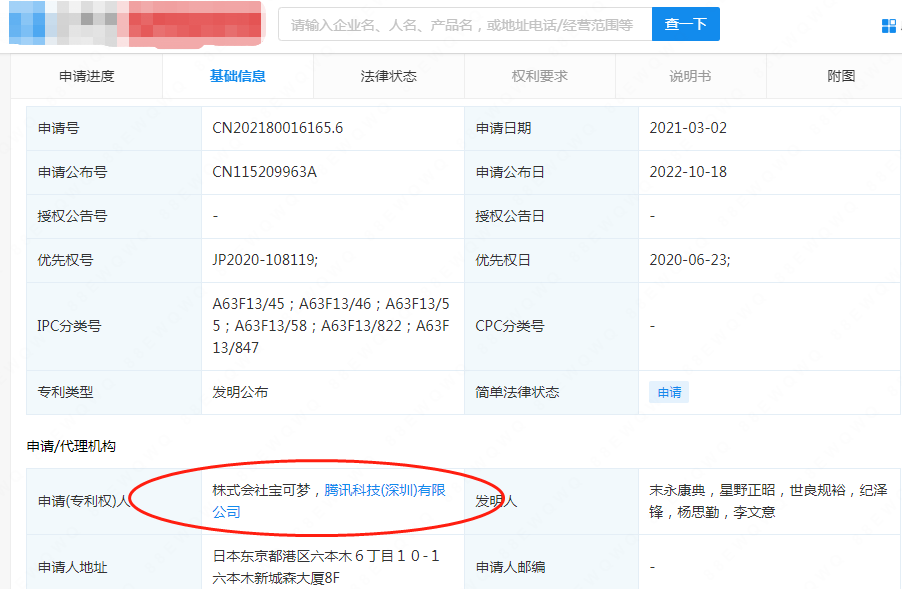Go to the 权利要求 tab

coord(539,76)
